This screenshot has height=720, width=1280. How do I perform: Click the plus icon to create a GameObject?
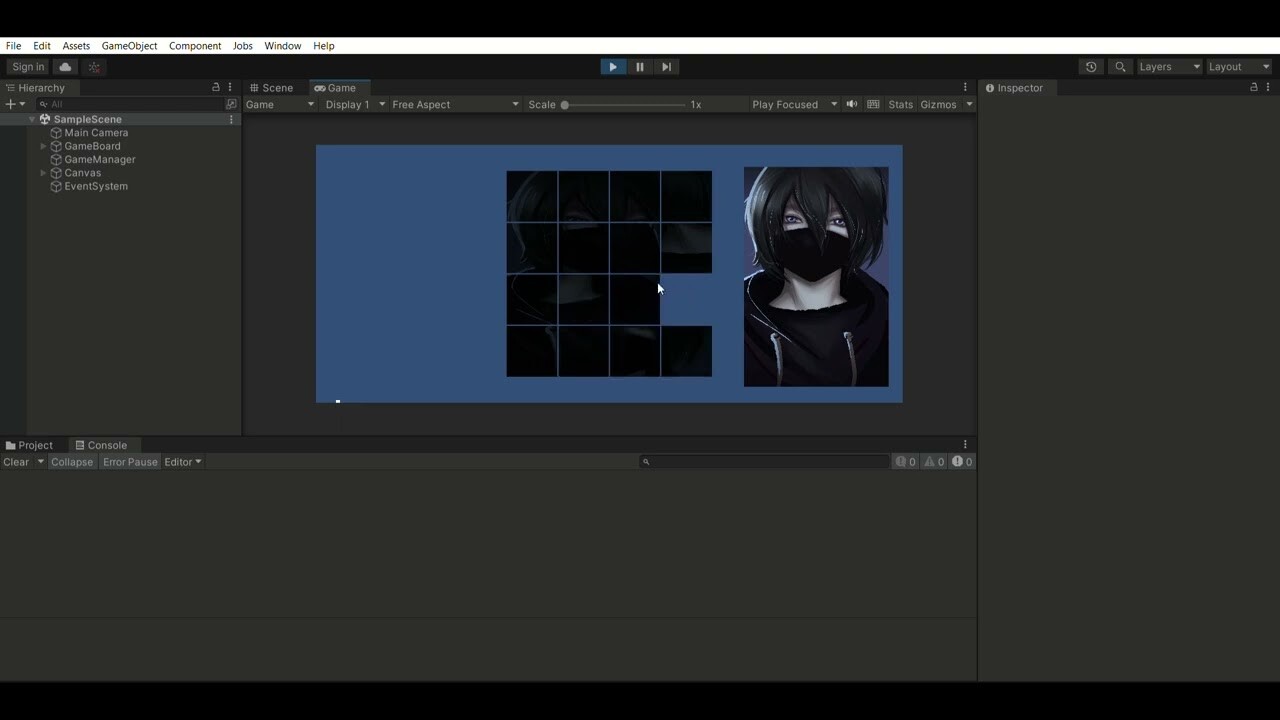coord(9,104)
